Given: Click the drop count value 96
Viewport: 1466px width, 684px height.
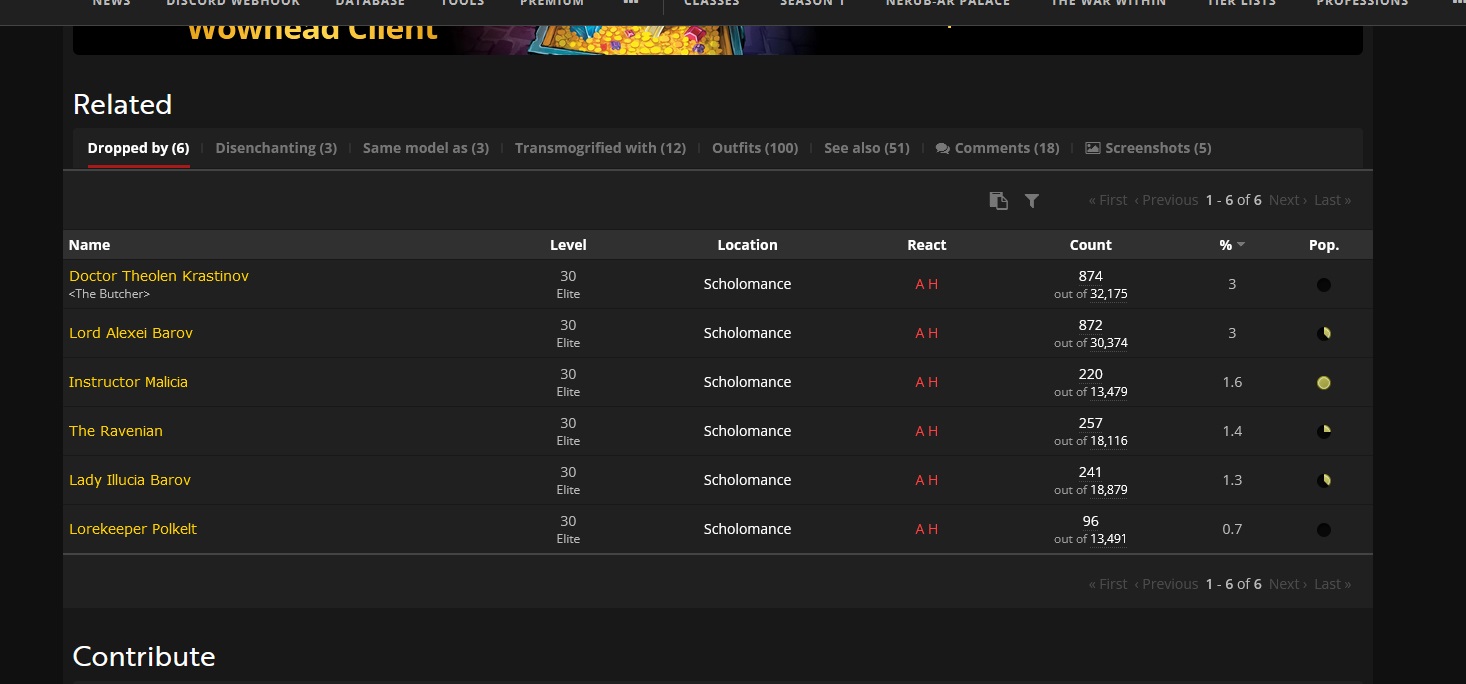Looking at the screenshot, I should point(1091,521).
